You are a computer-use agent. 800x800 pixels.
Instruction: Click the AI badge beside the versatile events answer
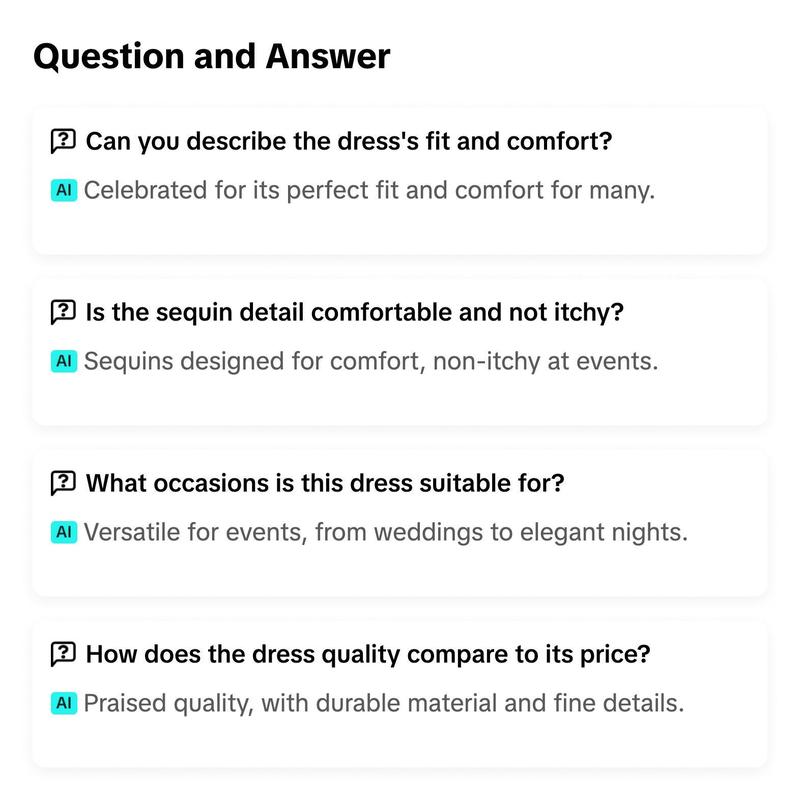coord(64,532)
